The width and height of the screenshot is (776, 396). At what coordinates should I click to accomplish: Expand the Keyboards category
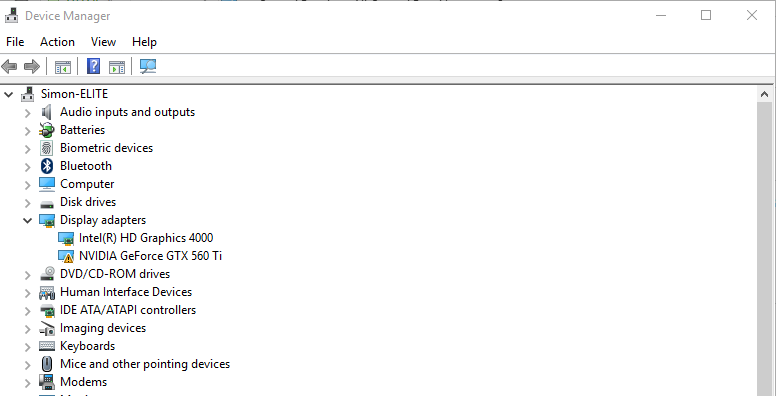(x=28, y=346)
